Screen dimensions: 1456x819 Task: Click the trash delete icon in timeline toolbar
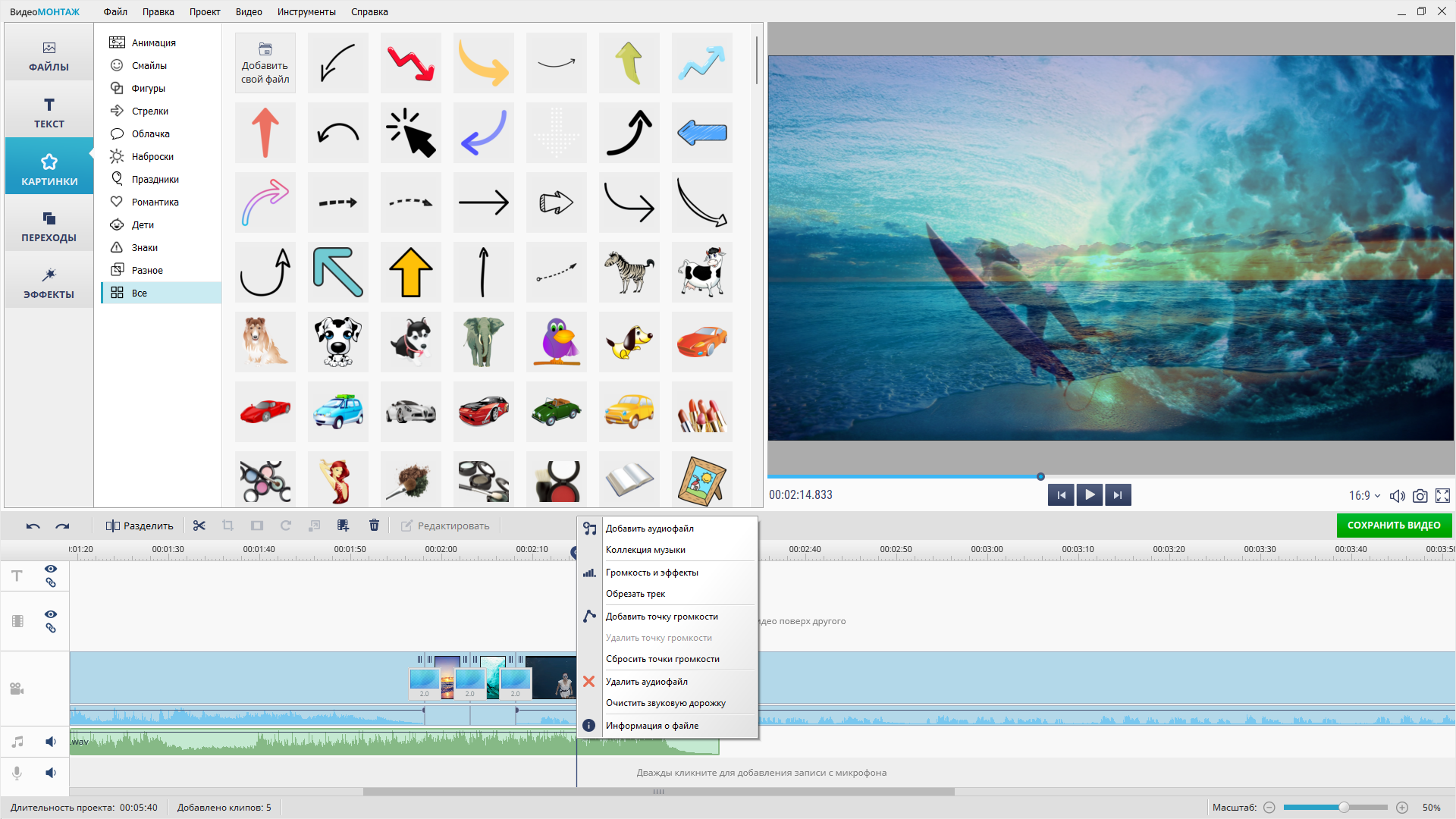click(374, 526)
